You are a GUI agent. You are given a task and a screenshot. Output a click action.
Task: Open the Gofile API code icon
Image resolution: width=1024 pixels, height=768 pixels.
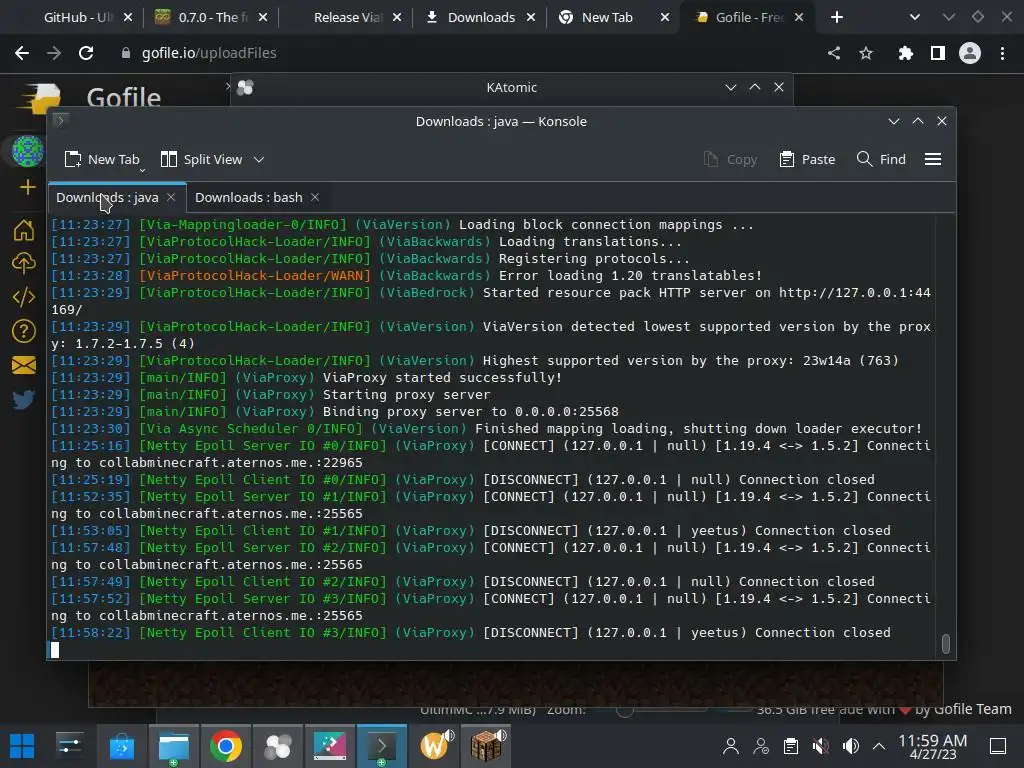coord(24,297)
